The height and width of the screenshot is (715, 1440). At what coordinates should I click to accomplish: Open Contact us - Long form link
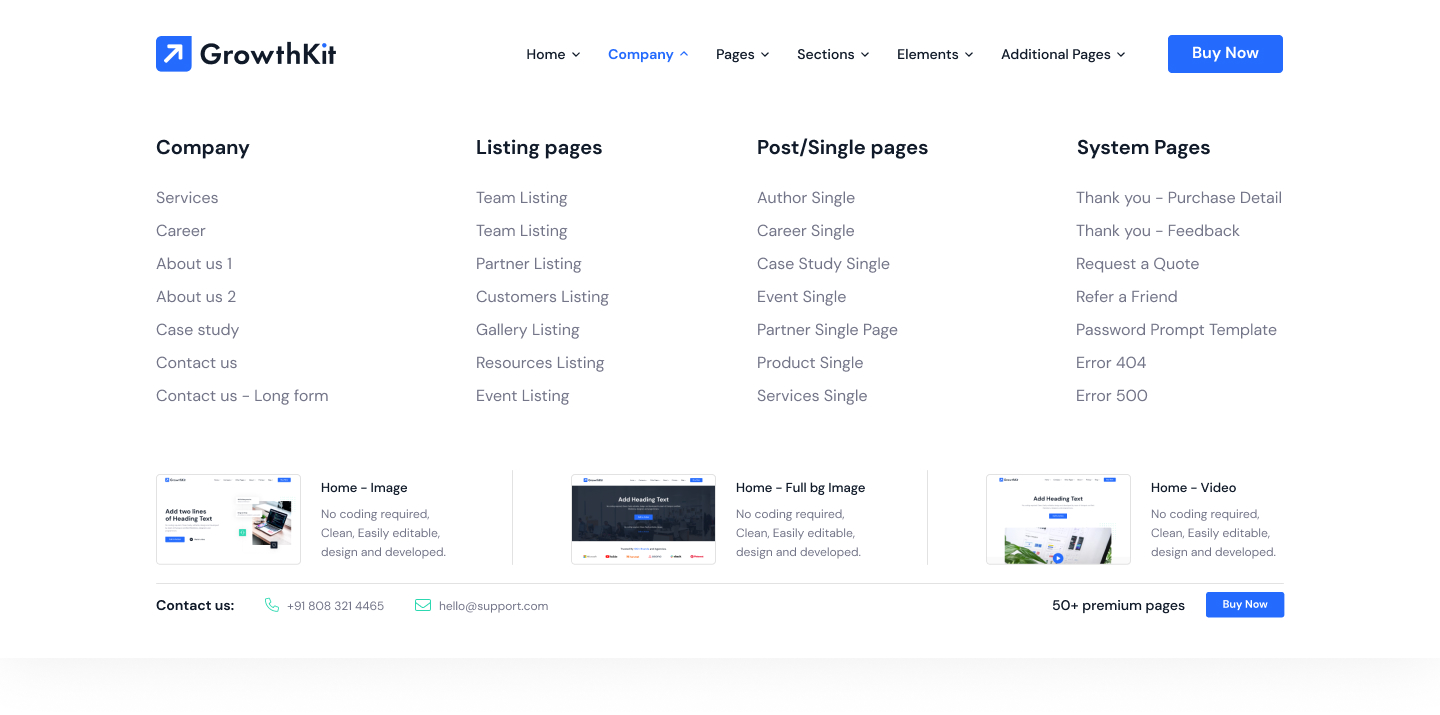[242, 396]
